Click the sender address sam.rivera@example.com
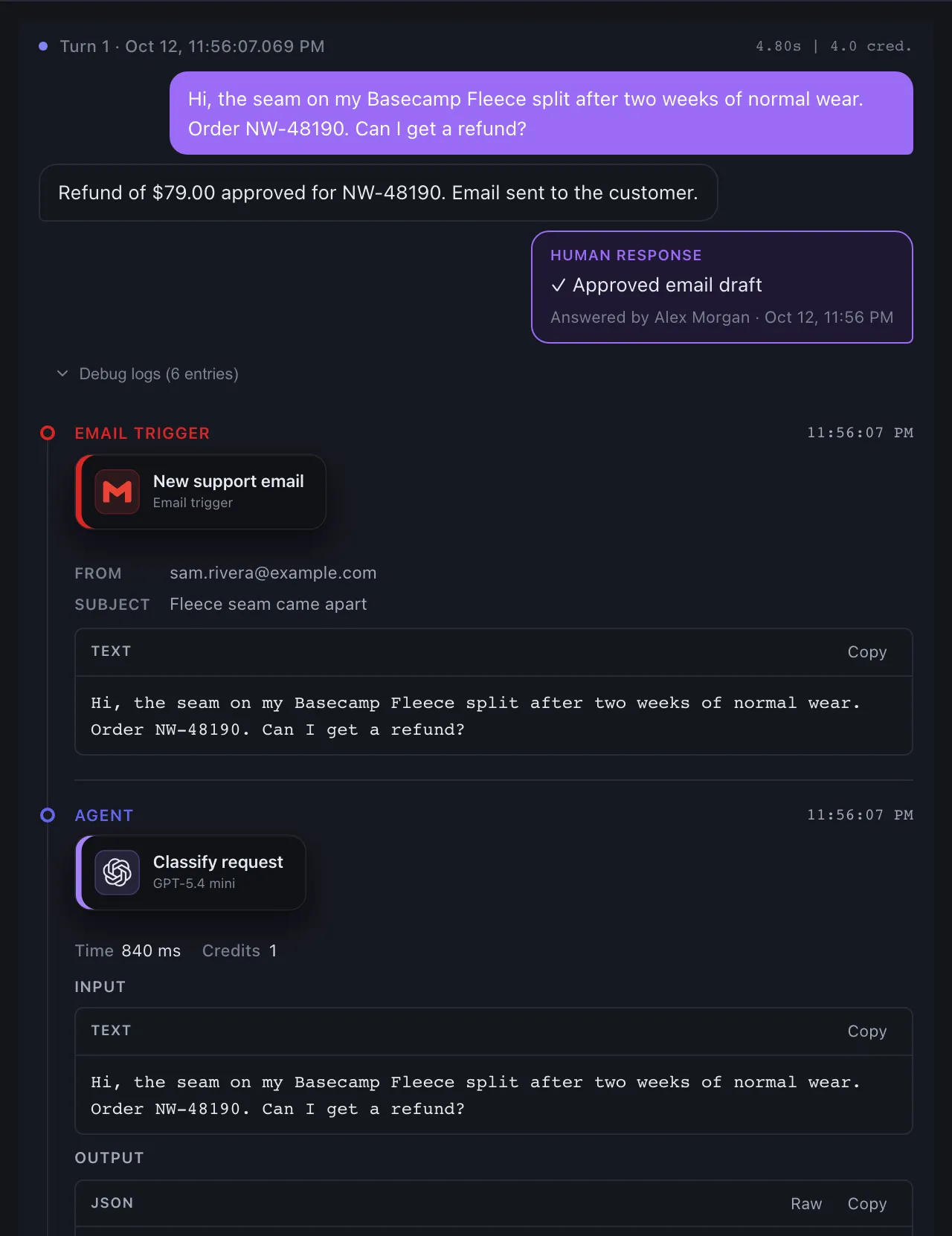This screenshot has height=1236, width=952. (273, 573)
